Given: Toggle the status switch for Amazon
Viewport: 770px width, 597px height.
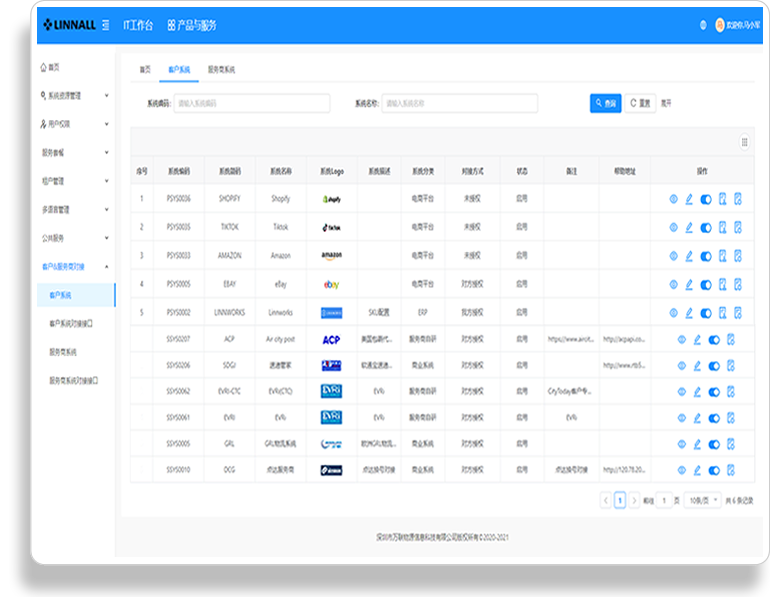Looking at the screenshot, I should pyautogui.click(x=706, y=256).
